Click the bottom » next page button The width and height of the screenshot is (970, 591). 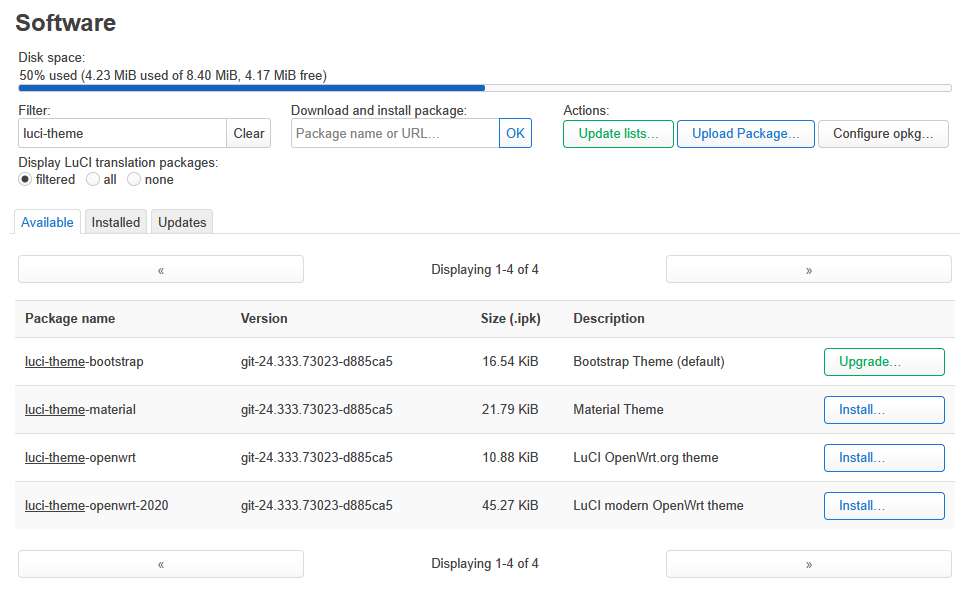pos(808,564)
